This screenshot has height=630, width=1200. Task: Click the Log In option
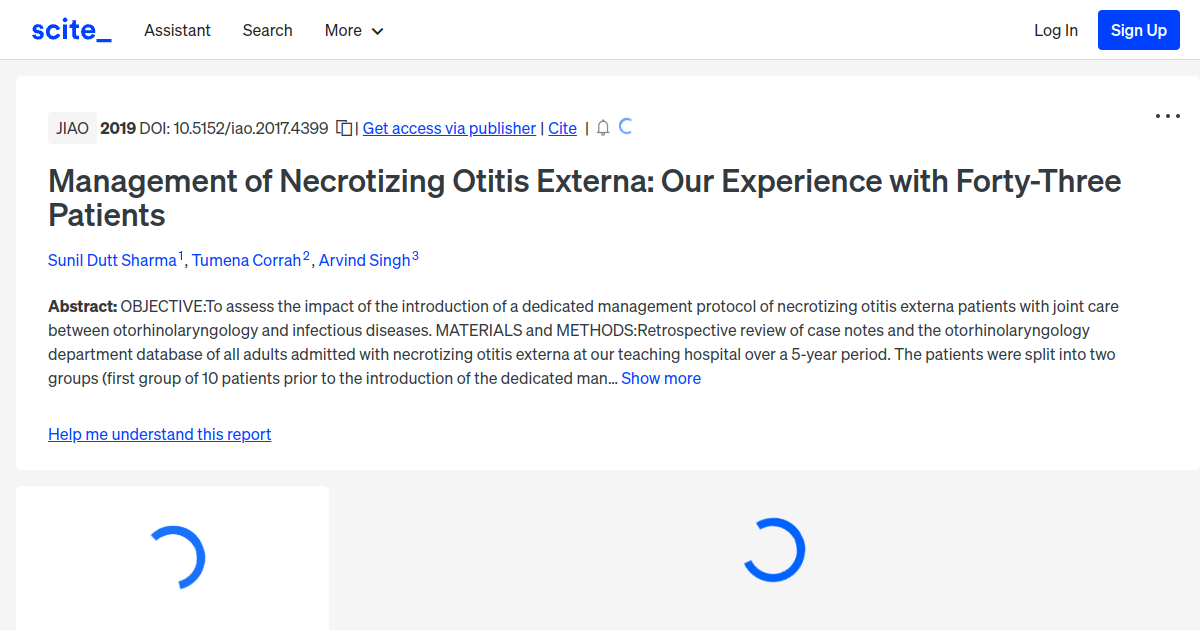coord(1056,31)
